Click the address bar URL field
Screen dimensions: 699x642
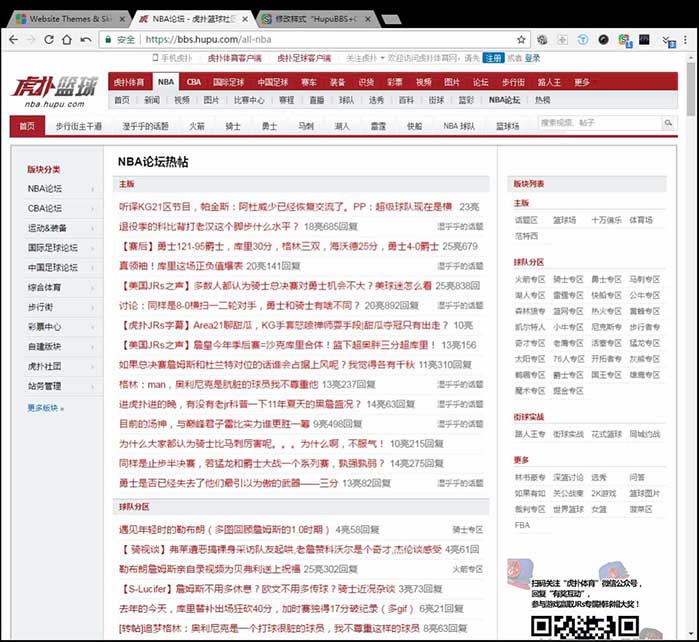click(312, 40)
